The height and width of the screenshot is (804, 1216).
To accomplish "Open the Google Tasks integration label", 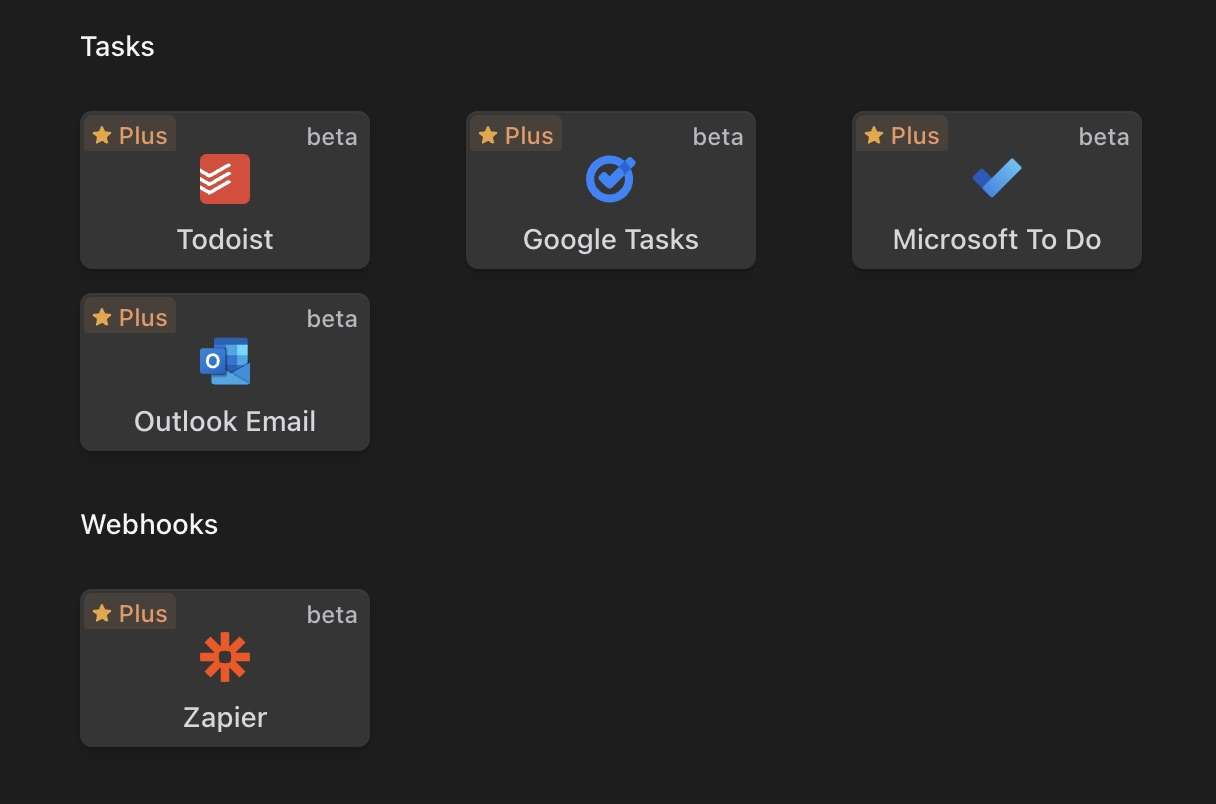I will 611,240.
